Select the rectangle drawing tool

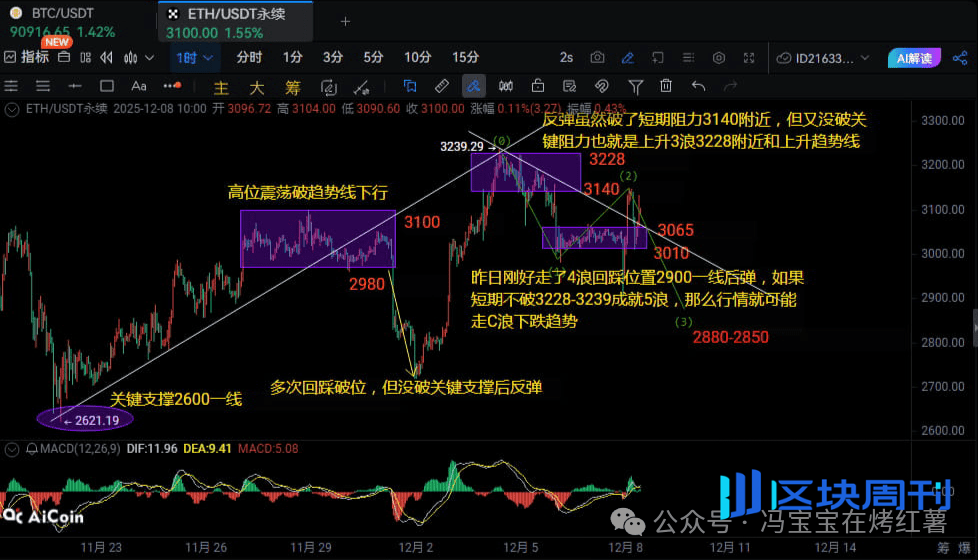pos(107,86)
